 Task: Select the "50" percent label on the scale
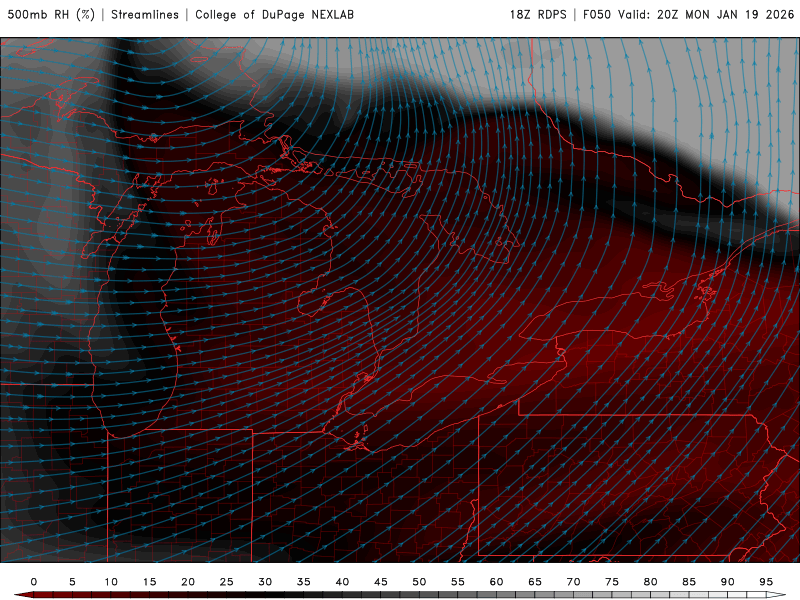pyautogui.click(x=419, y=582)
